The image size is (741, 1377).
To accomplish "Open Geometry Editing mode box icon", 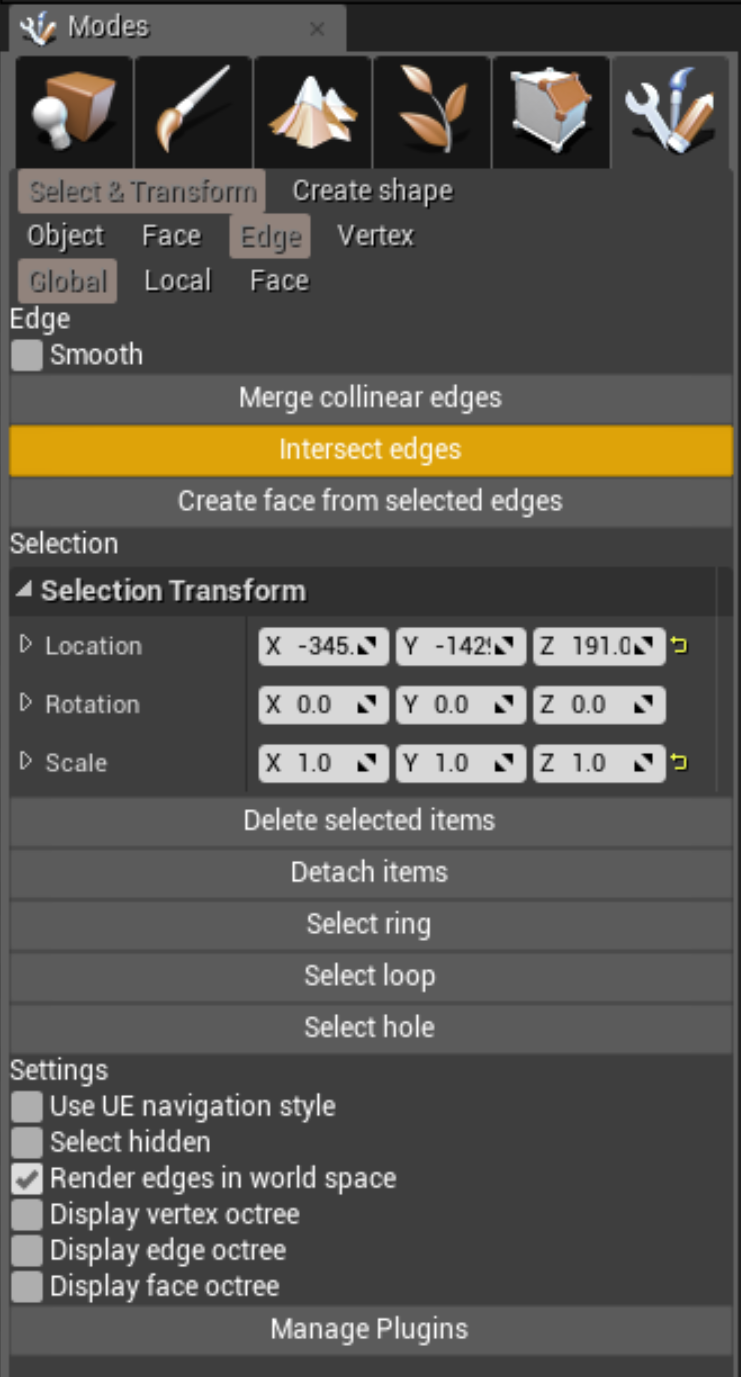I will [x=550, y=112].
